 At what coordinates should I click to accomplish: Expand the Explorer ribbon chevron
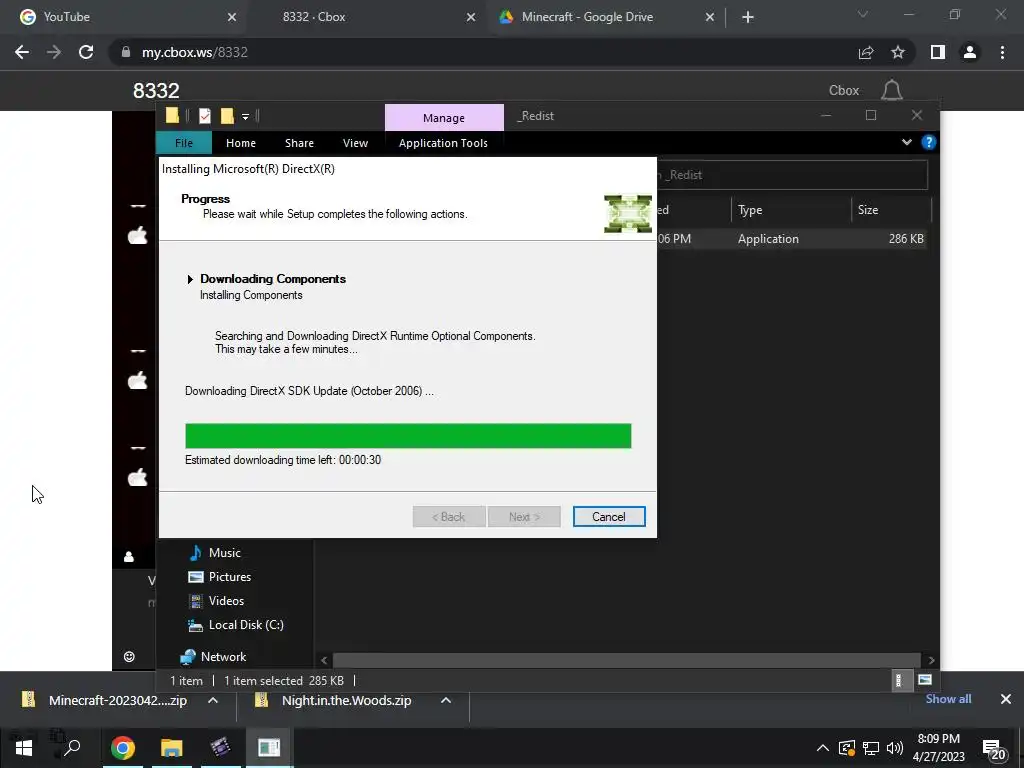pyautogui.click(x=906, y=142)
